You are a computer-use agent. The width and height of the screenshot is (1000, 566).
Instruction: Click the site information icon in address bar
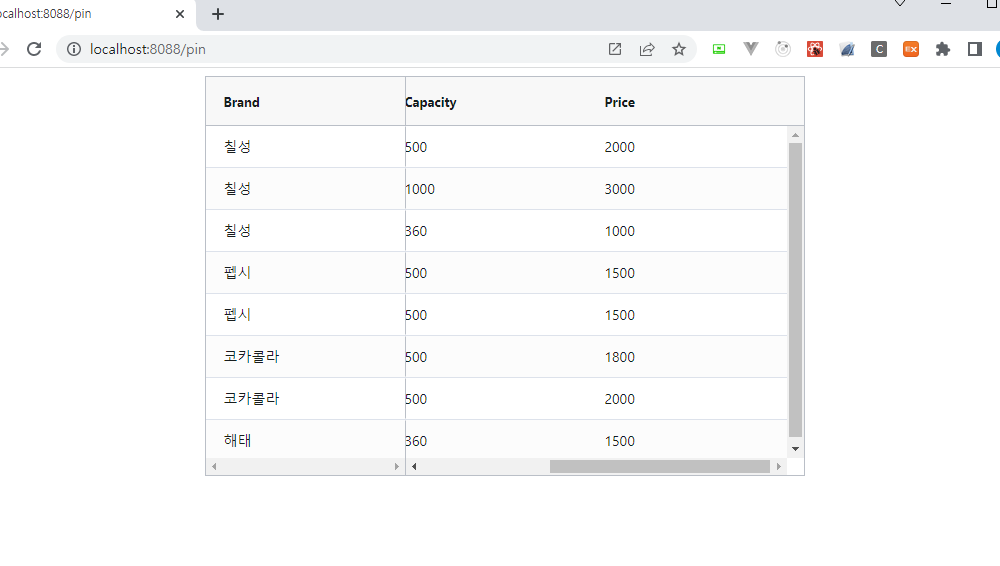tap(74, 49)
